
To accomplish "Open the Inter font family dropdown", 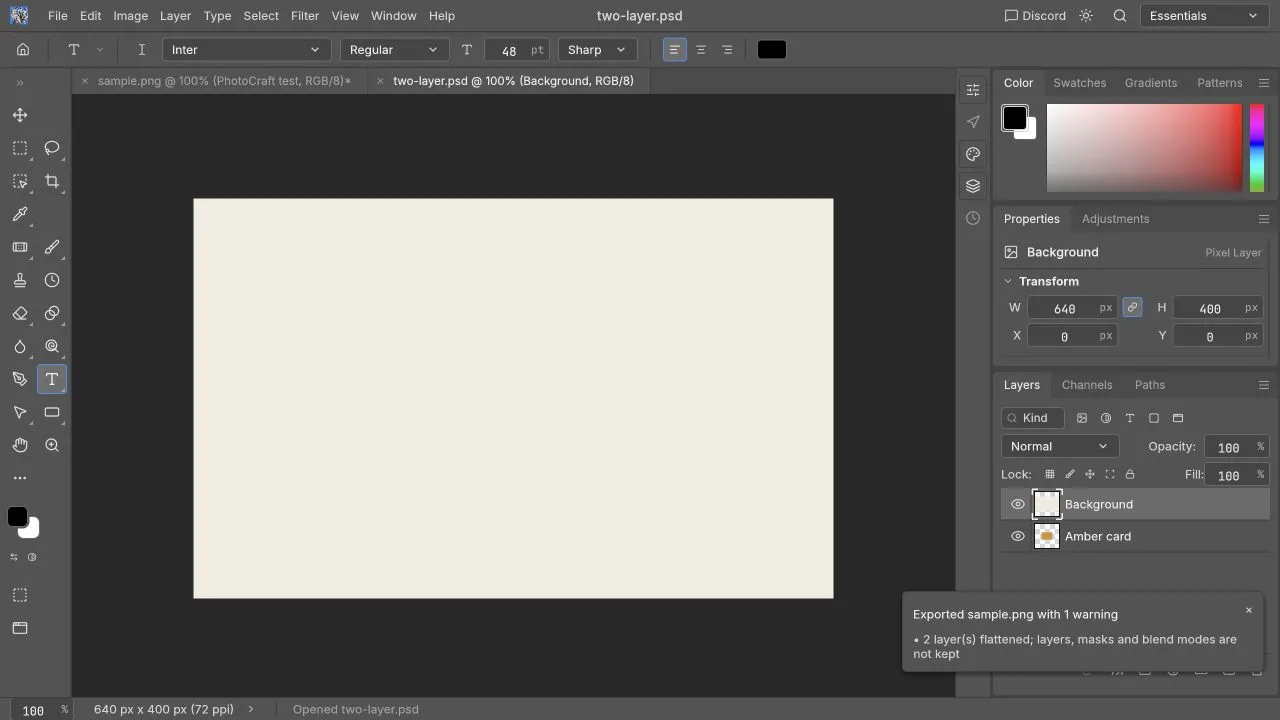I will tap(246, 50).
